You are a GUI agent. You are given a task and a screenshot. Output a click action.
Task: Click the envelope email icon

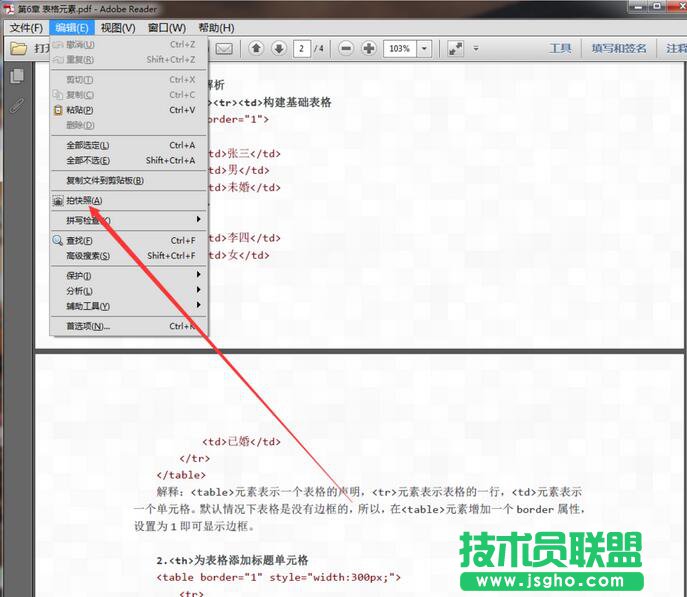pyautogui.click(x=223, y=48)
